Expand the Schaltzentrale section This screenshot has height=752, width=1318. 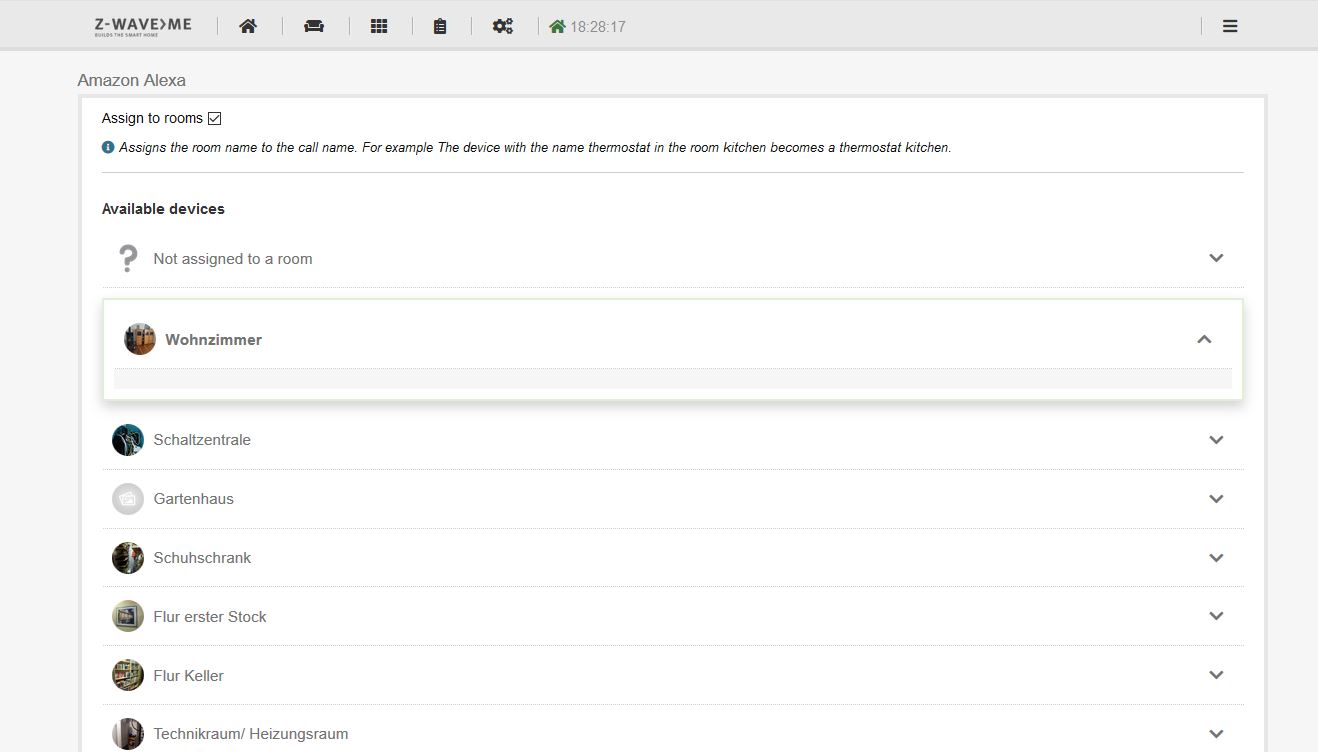[1216, 440]
